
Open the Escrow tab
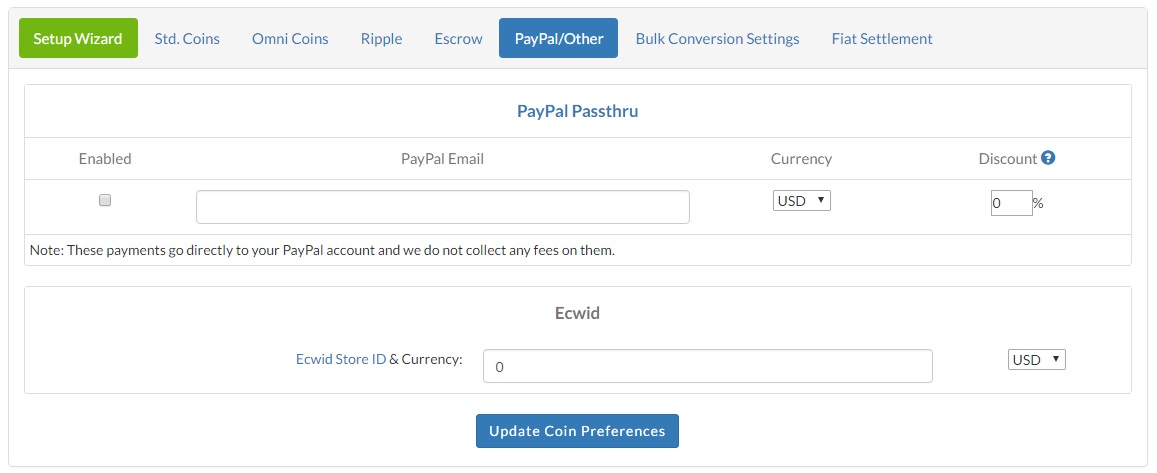click(x=458, y=39)
